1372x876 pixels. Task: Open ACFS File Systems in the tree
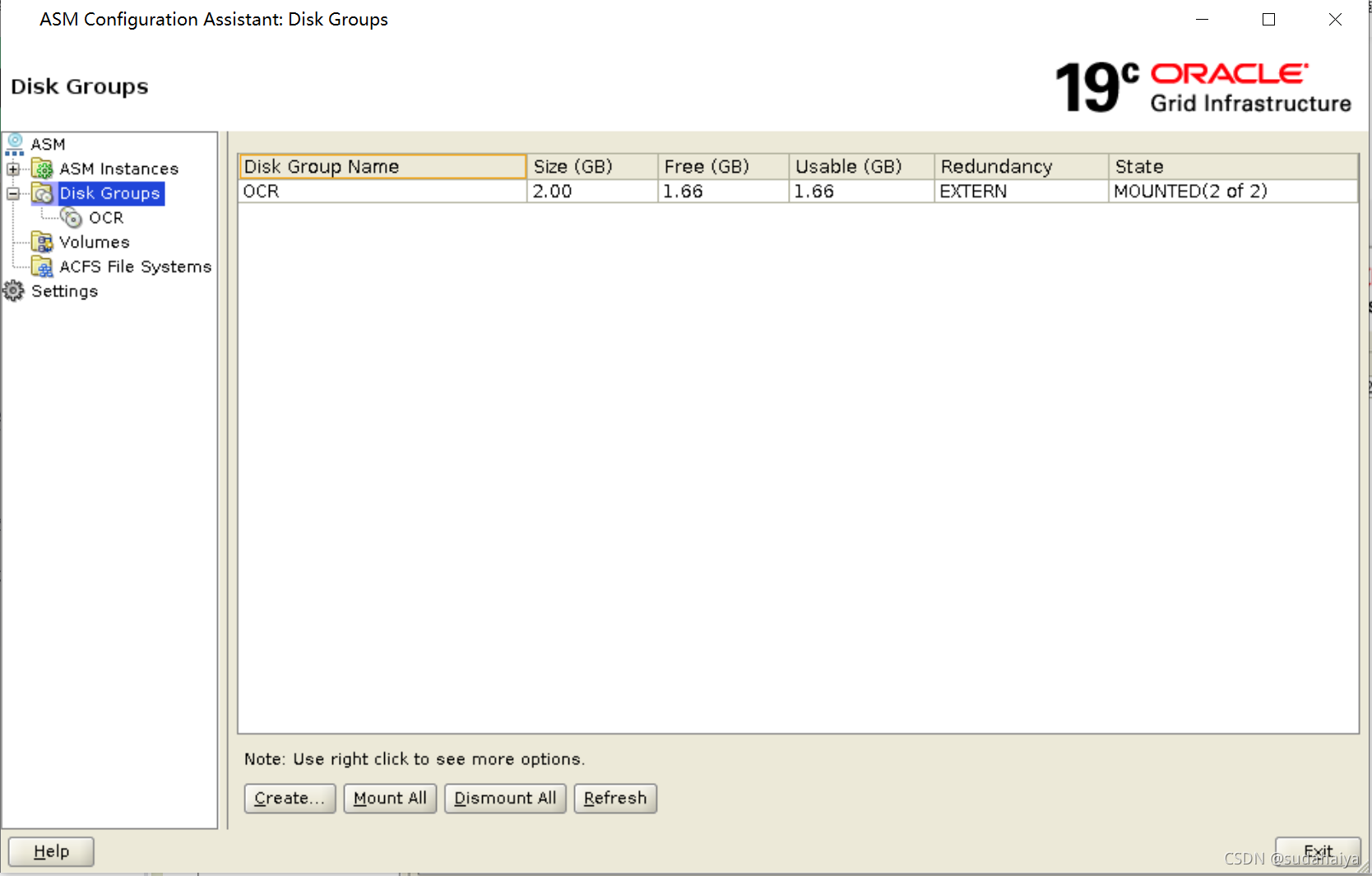(x=136, y=267)
